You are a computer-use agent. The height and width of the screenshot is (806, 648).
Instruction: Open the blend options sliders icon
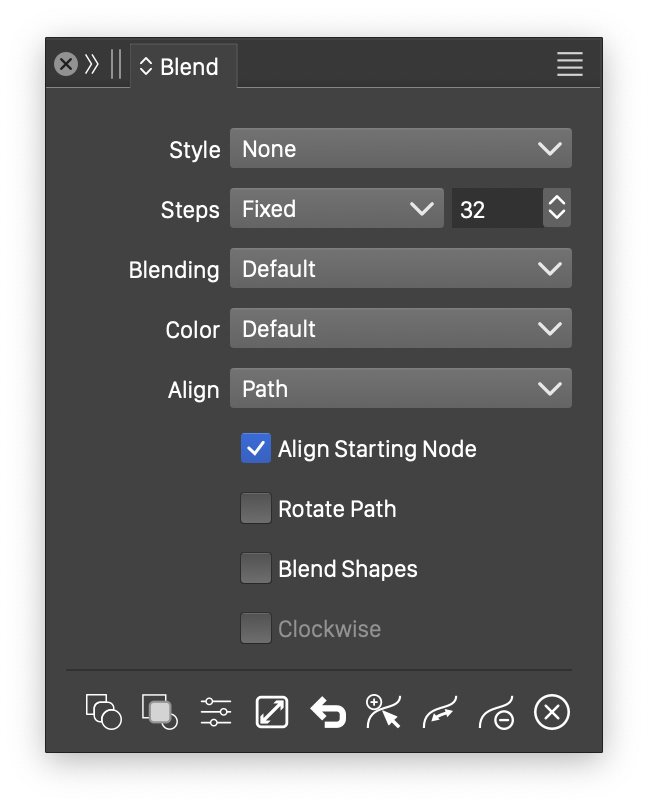[x=215, y=712]
